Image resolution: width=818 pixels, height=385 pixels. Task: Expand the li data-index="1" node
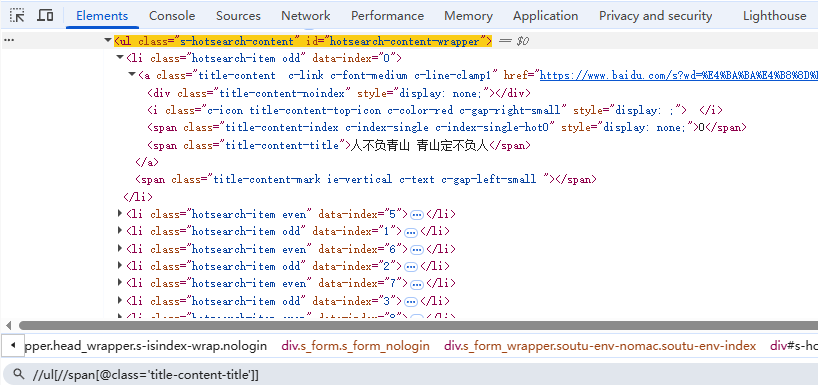(120, 231)
